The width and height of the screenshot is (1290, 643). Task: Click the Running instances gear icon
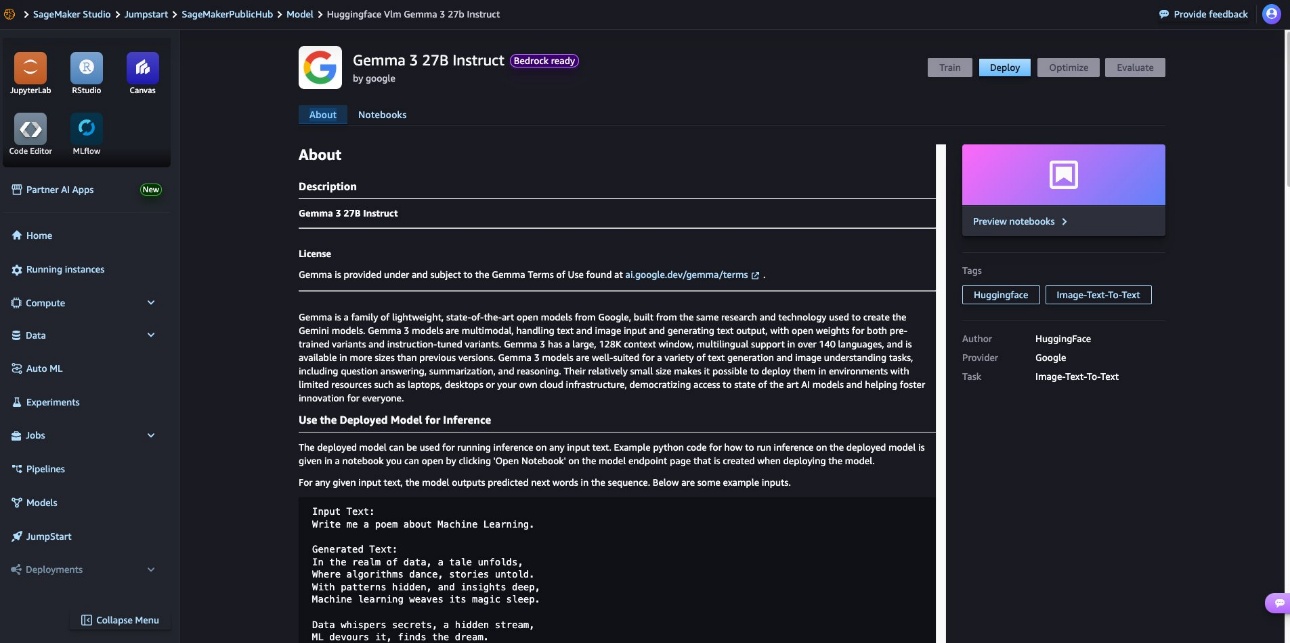click(x=16, y=270)
